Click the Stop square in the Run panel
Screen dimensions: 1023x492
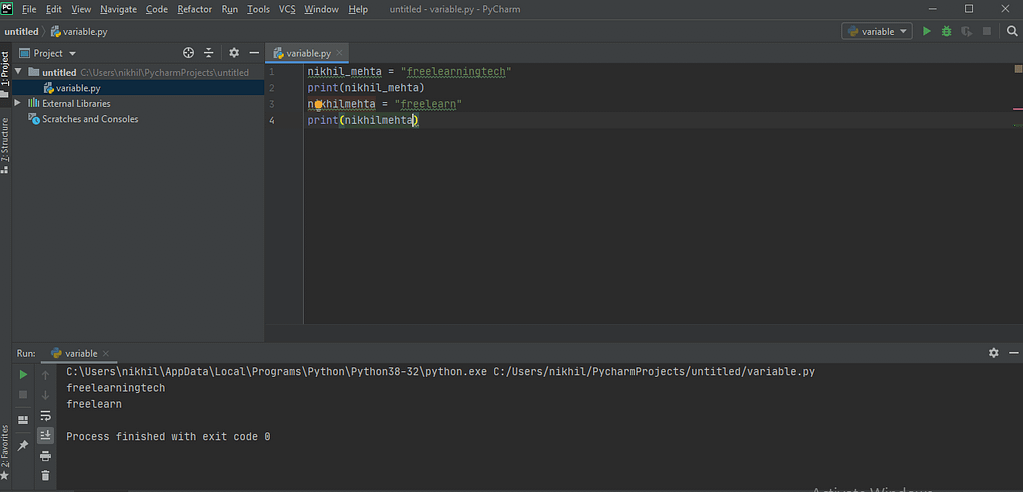pyautogui.click(x=23, y=395)
